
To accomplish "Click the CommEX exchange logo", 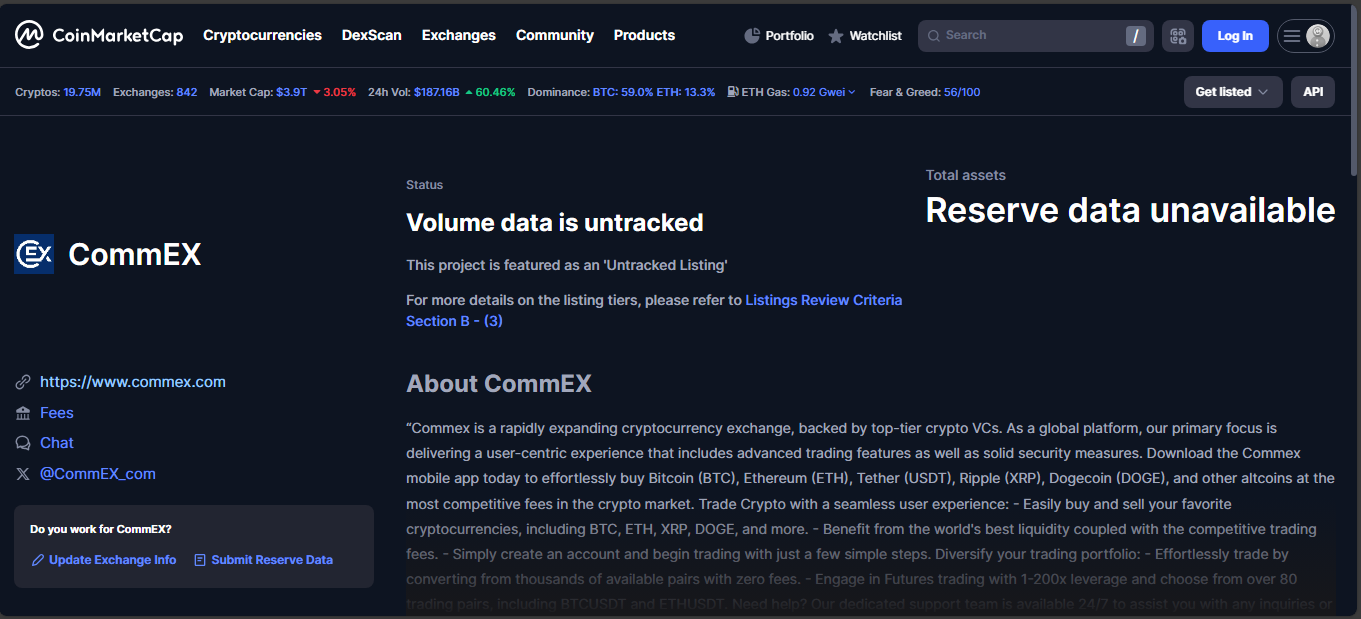I will point(34,254).
